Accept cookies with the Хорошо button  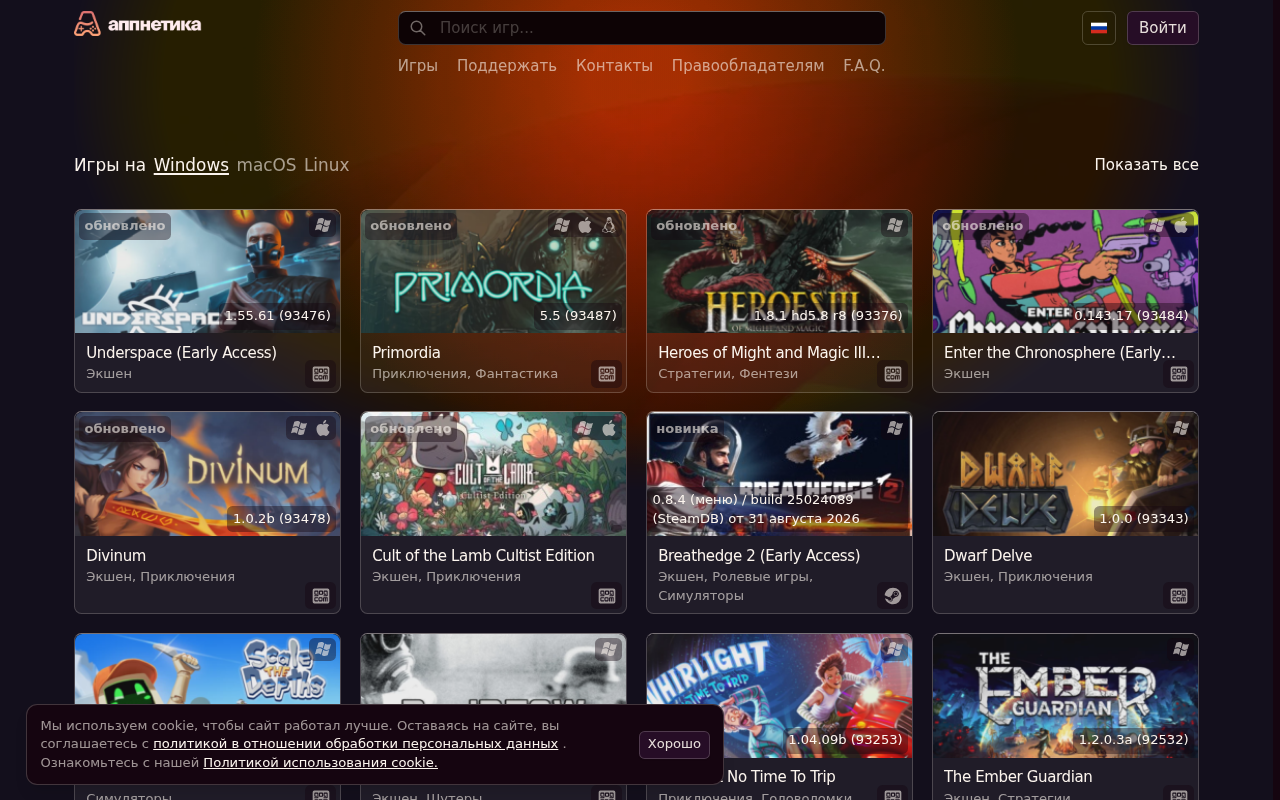[675, 744]
